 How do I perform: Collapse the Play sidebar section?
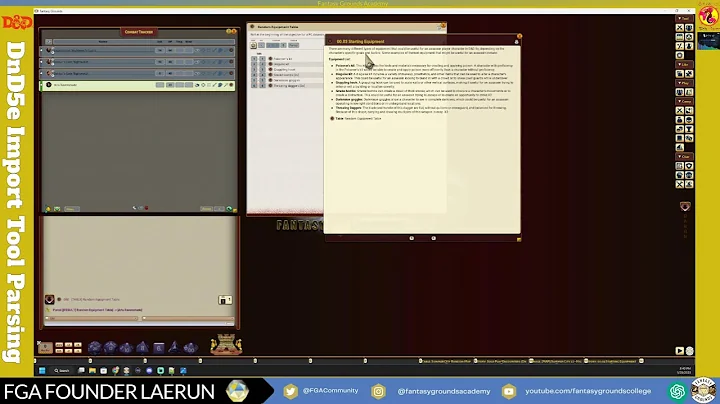(684, 83)
